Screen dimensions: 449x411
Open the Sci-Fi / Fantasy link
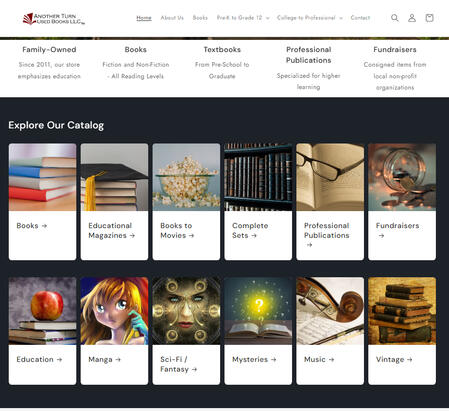point(178,364)
